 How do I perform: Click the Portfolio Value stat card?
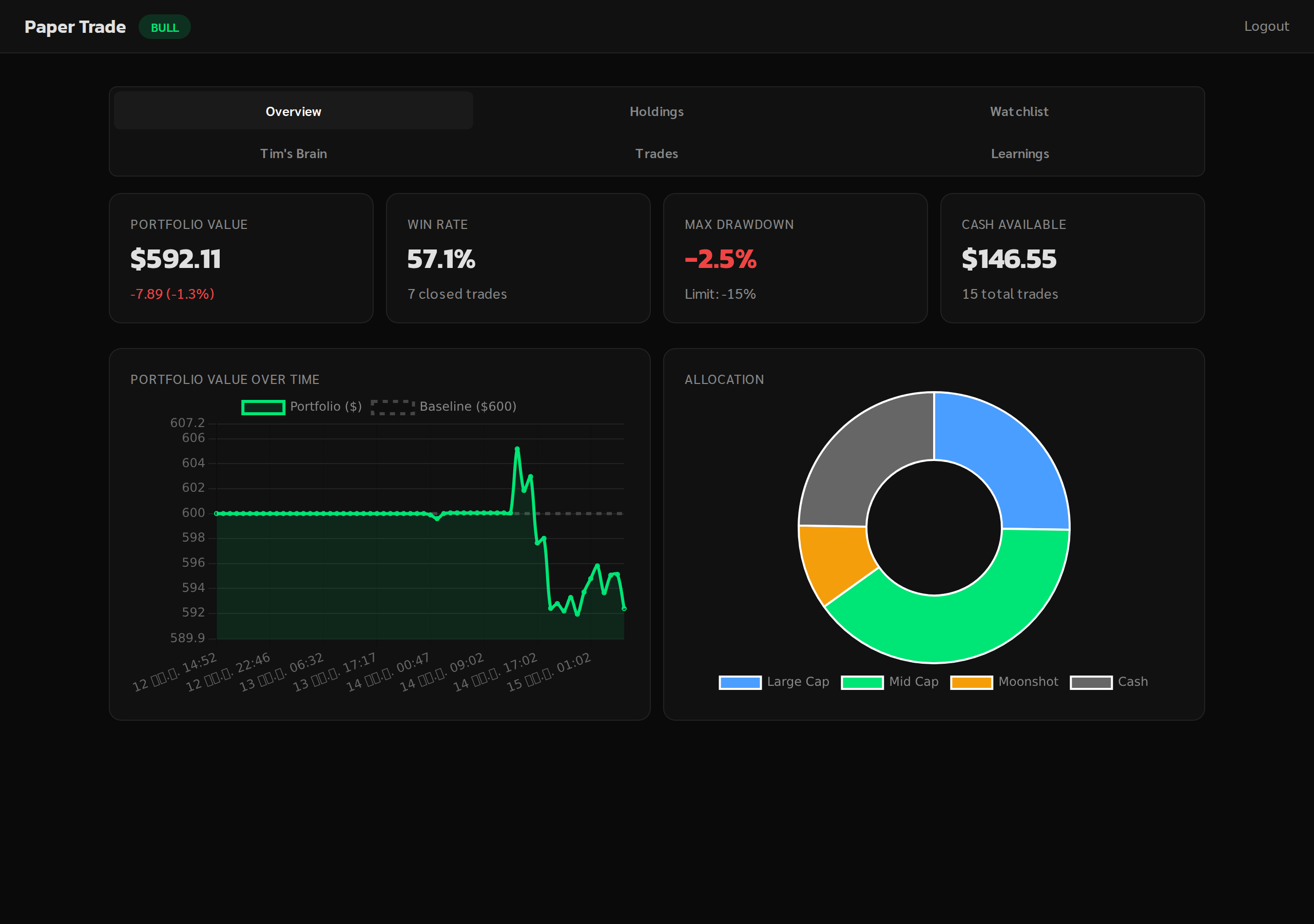tap(241, 258)
